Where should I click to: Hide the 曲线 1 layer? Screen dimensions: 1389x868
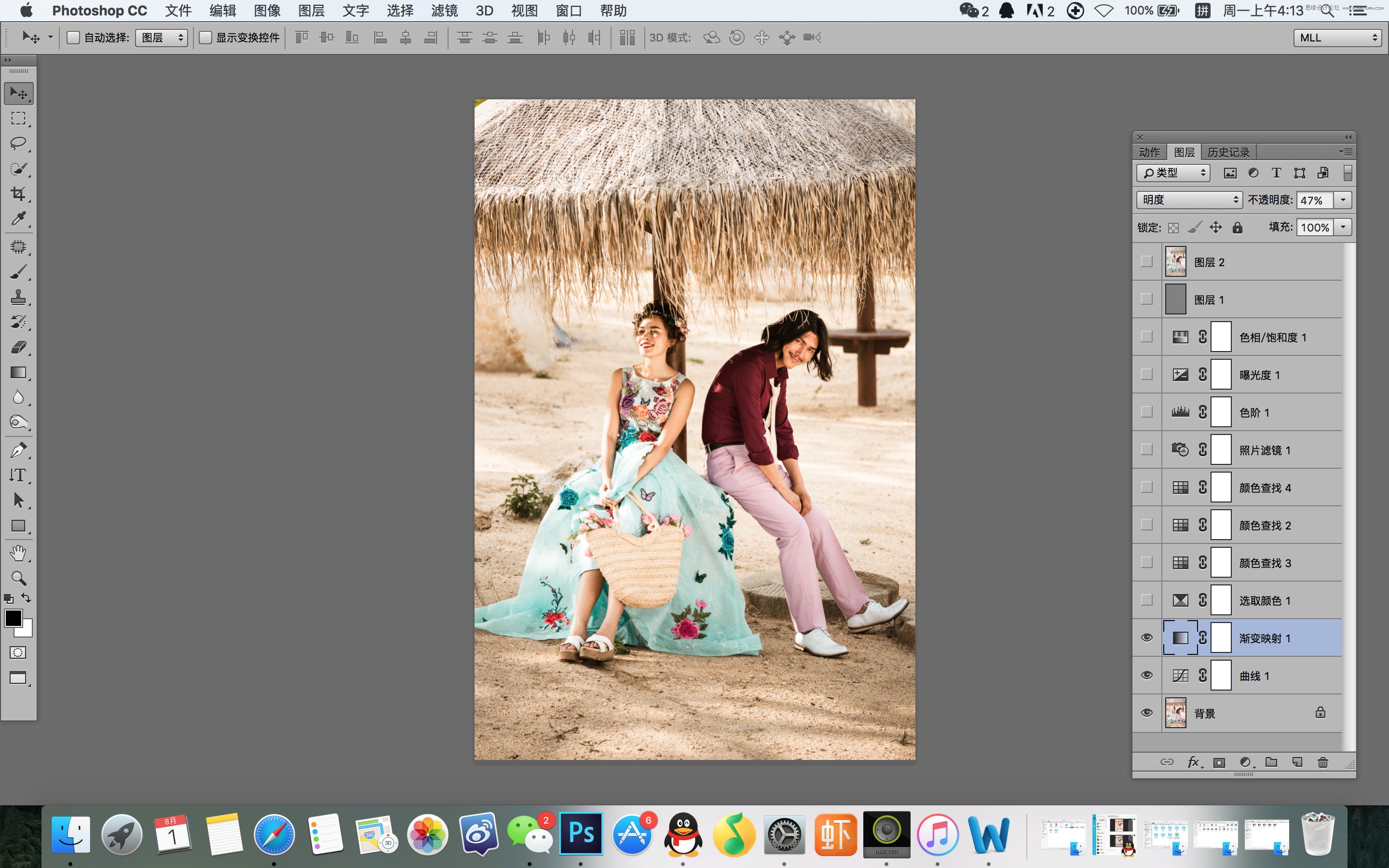click(x=1147, y=675)
